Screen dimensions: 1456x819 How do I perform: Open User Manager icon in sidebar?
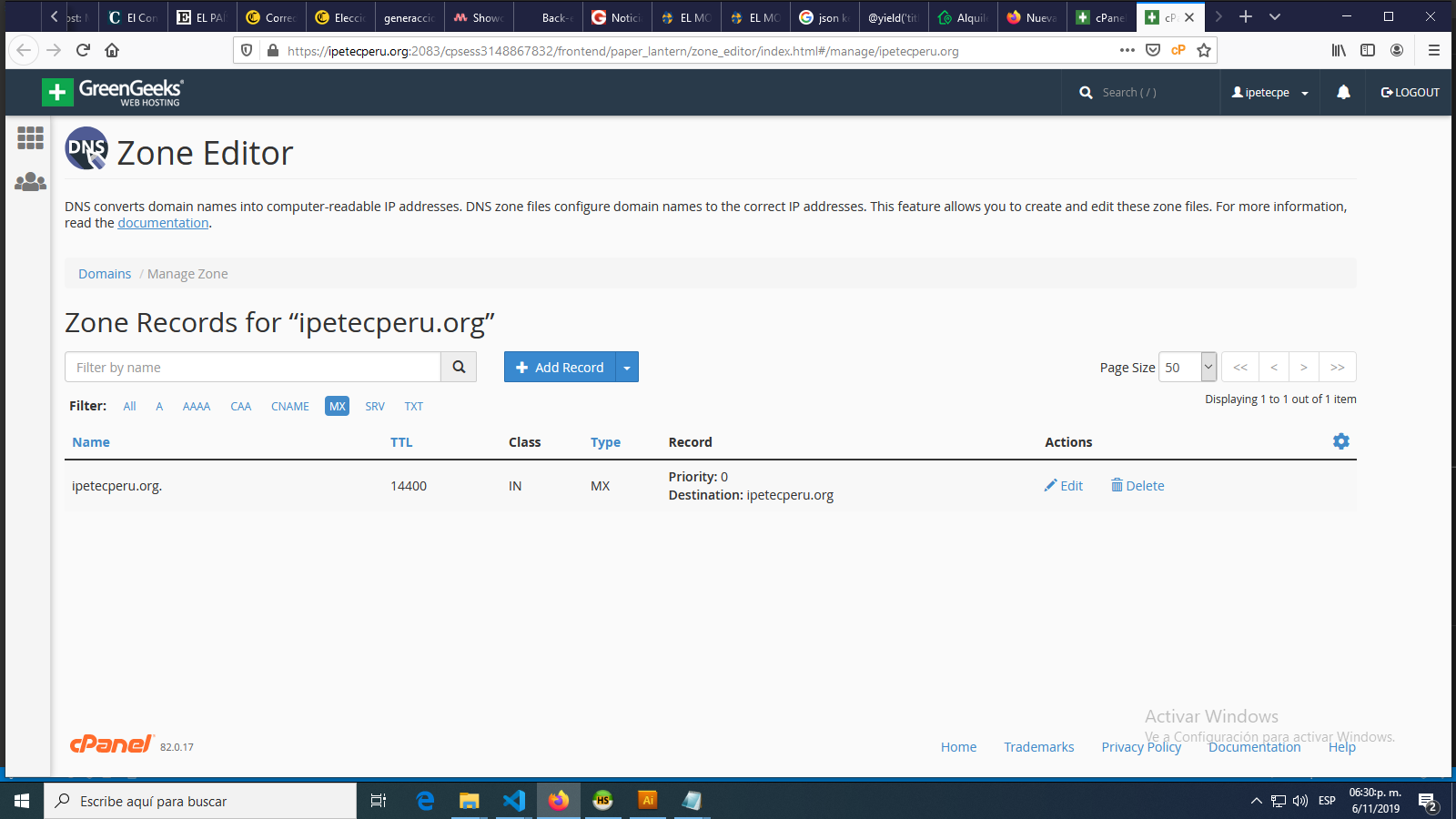(30, 182)
